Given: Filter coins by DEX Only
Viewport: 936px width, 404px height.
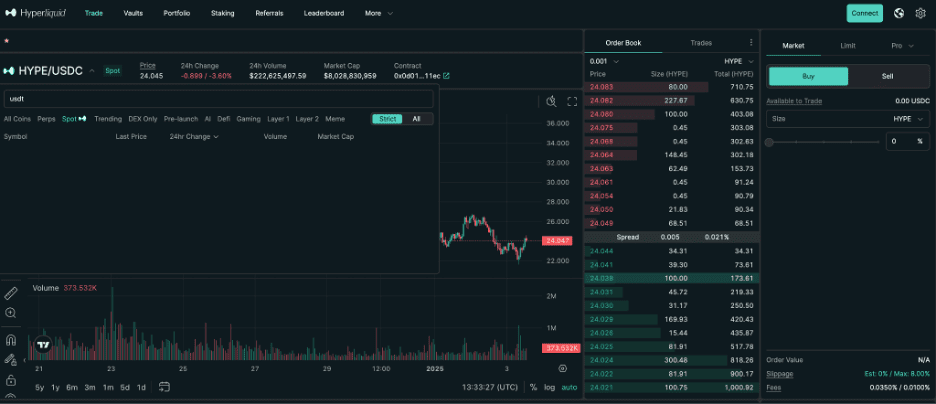Looking at the screenshot, I should coord(143,119).
